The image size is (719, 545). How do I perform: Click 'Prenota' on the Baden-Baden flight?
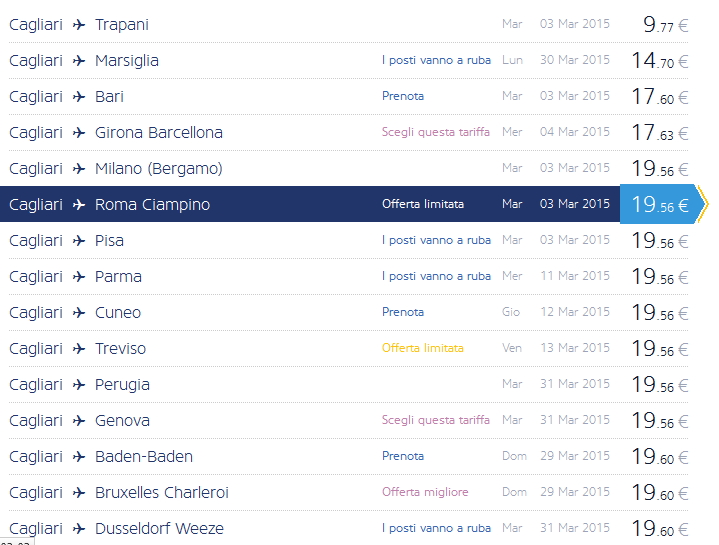pyautogui.click(x=403, y=456)
